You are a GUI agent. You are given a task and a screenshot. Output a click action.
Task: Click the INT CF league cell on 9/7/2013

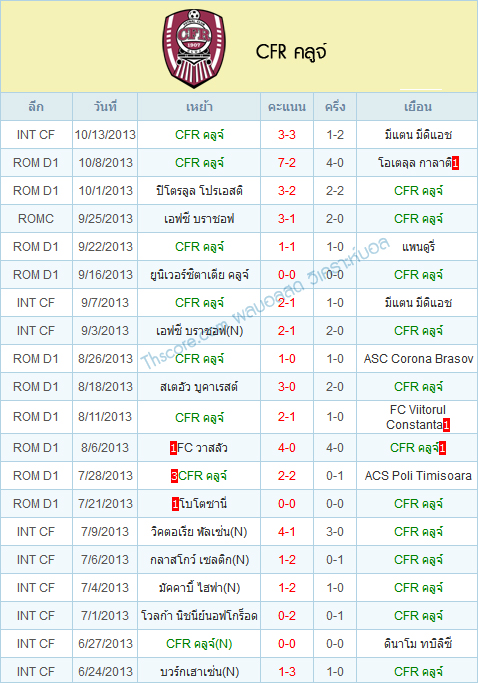click(36, 303)
